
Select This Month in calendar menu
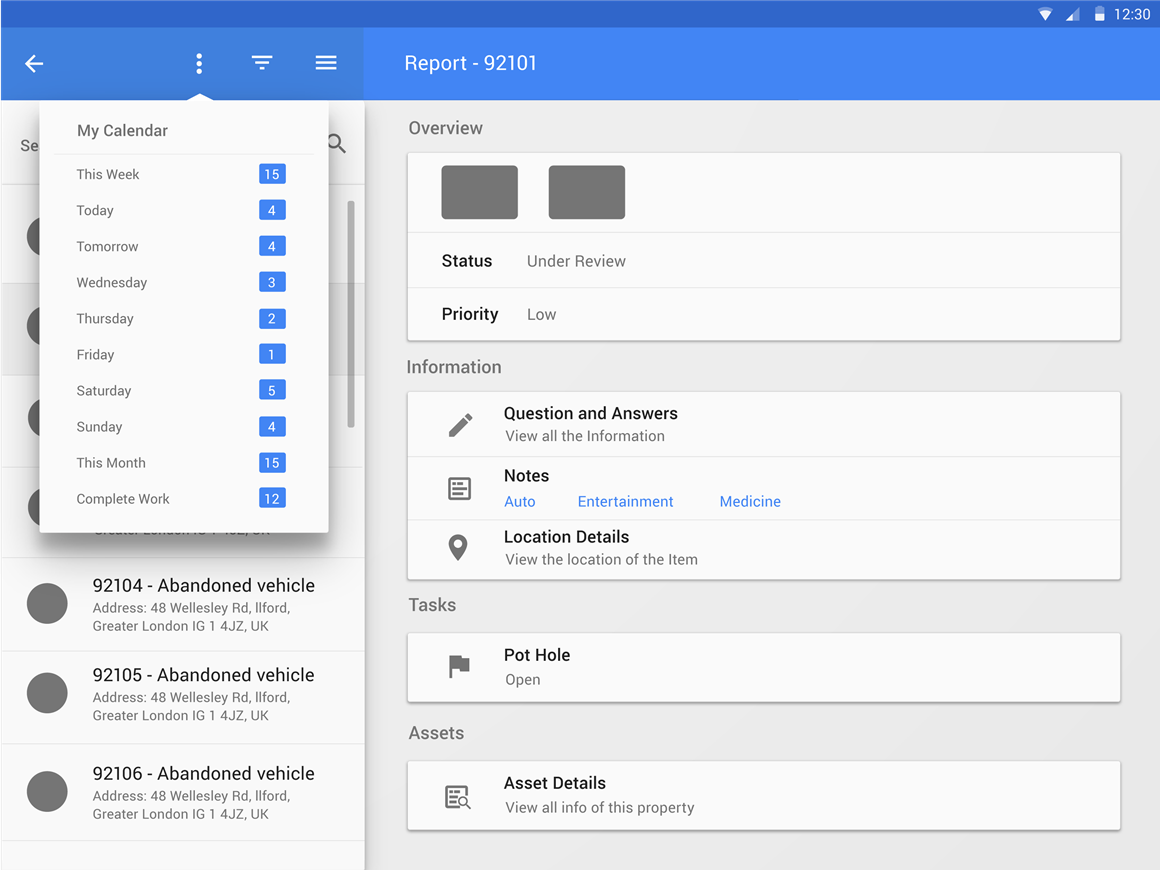click(x=183, y=463)
